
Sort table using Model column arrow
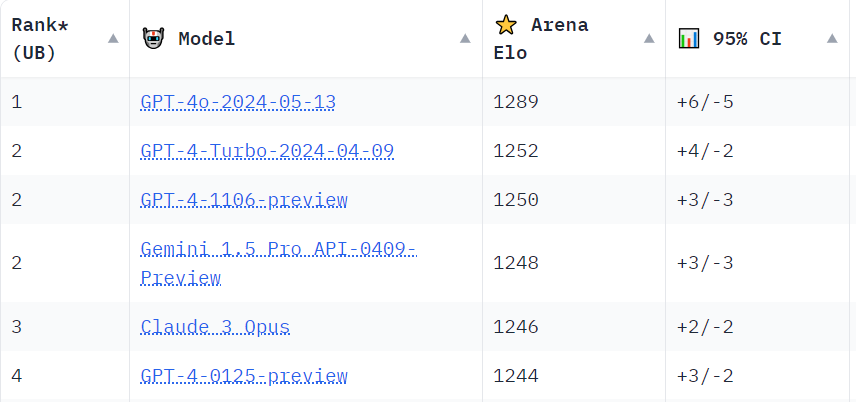tap(465, 38)
